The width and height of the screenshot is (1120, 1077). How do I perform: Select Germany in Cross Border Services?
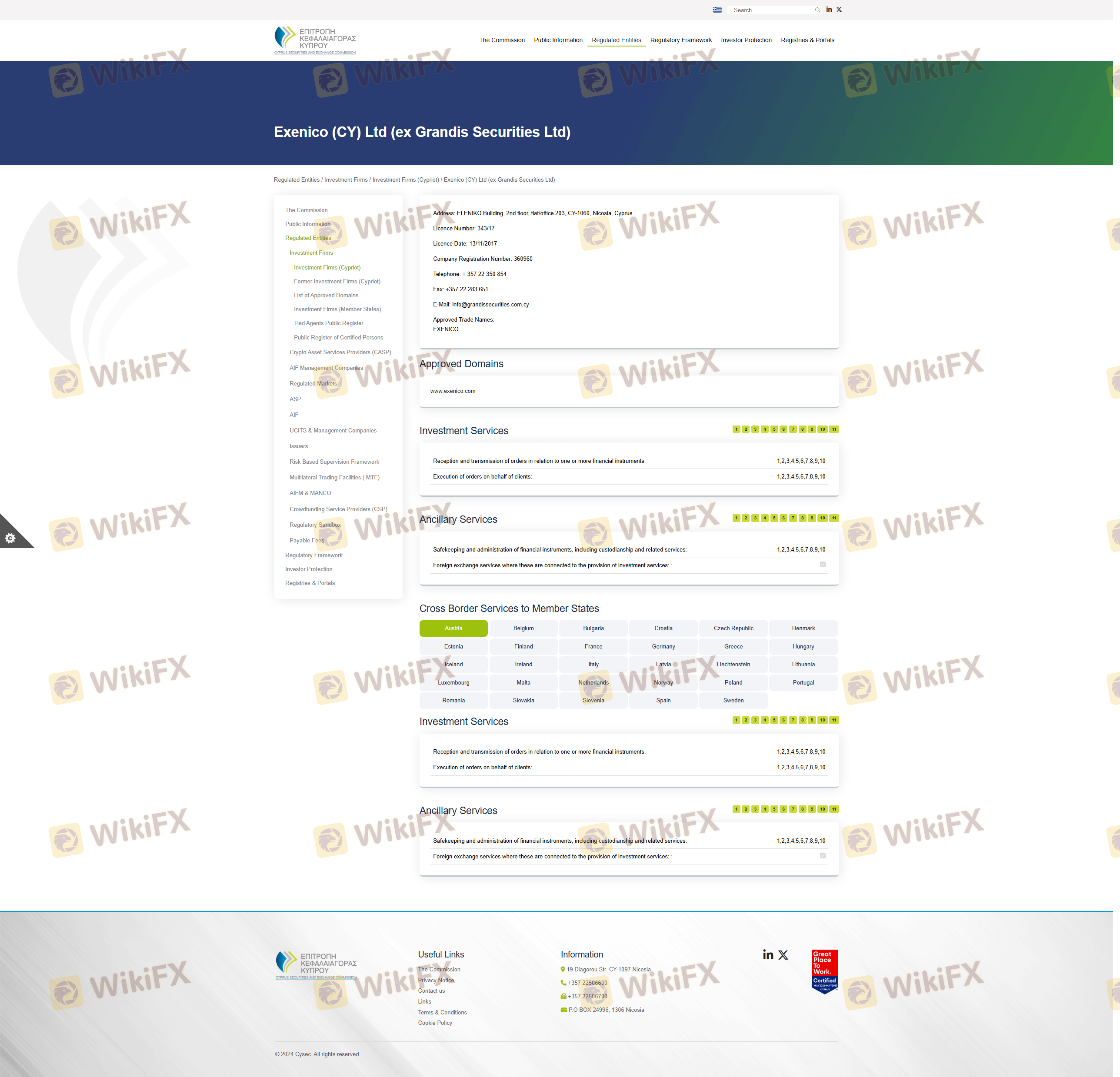pos(663,646)
